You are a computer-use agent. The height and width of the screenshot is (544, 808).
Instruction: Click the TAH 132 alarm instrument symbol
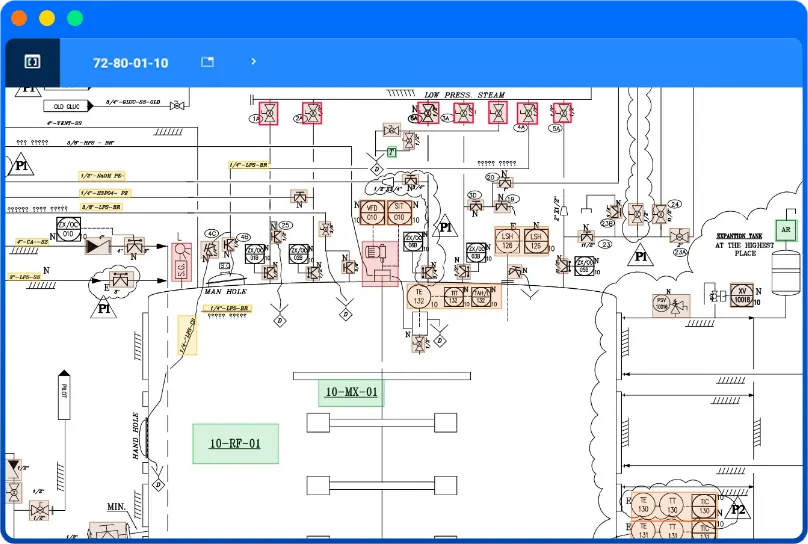(481, 297)
